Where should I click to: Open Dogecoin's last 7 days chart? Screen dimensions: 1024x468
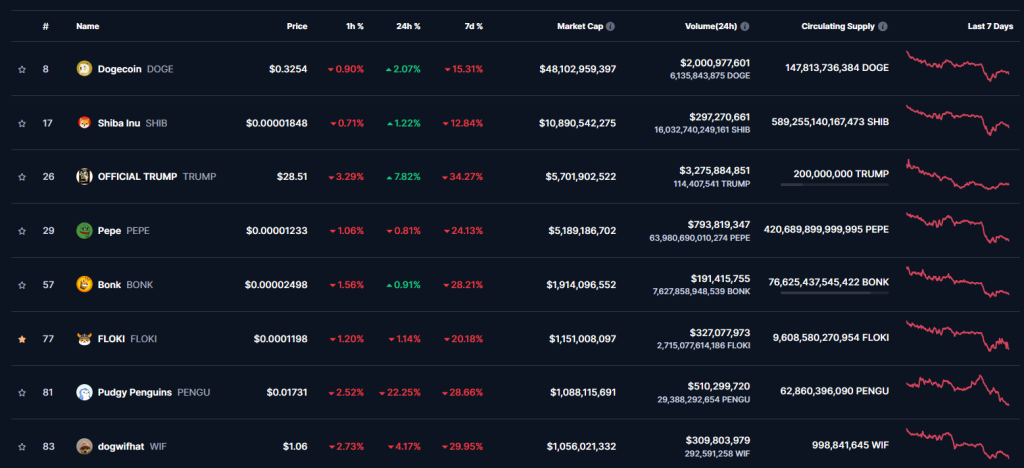[x=957, y=66]
